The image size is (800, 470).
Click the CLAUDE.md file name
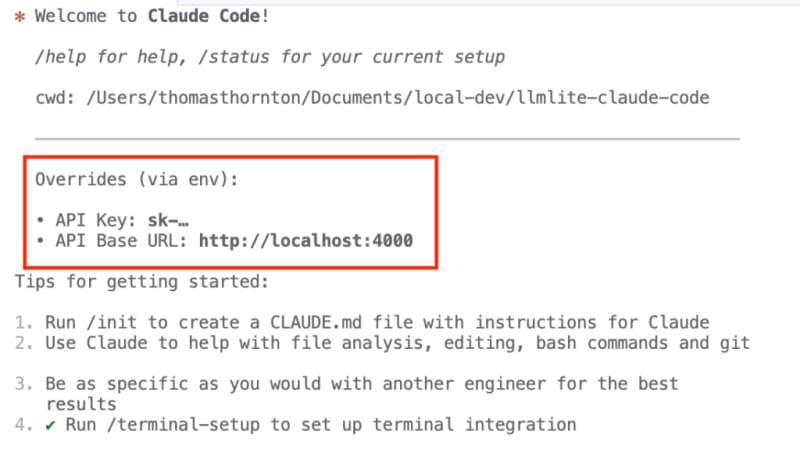pos(316,323)
